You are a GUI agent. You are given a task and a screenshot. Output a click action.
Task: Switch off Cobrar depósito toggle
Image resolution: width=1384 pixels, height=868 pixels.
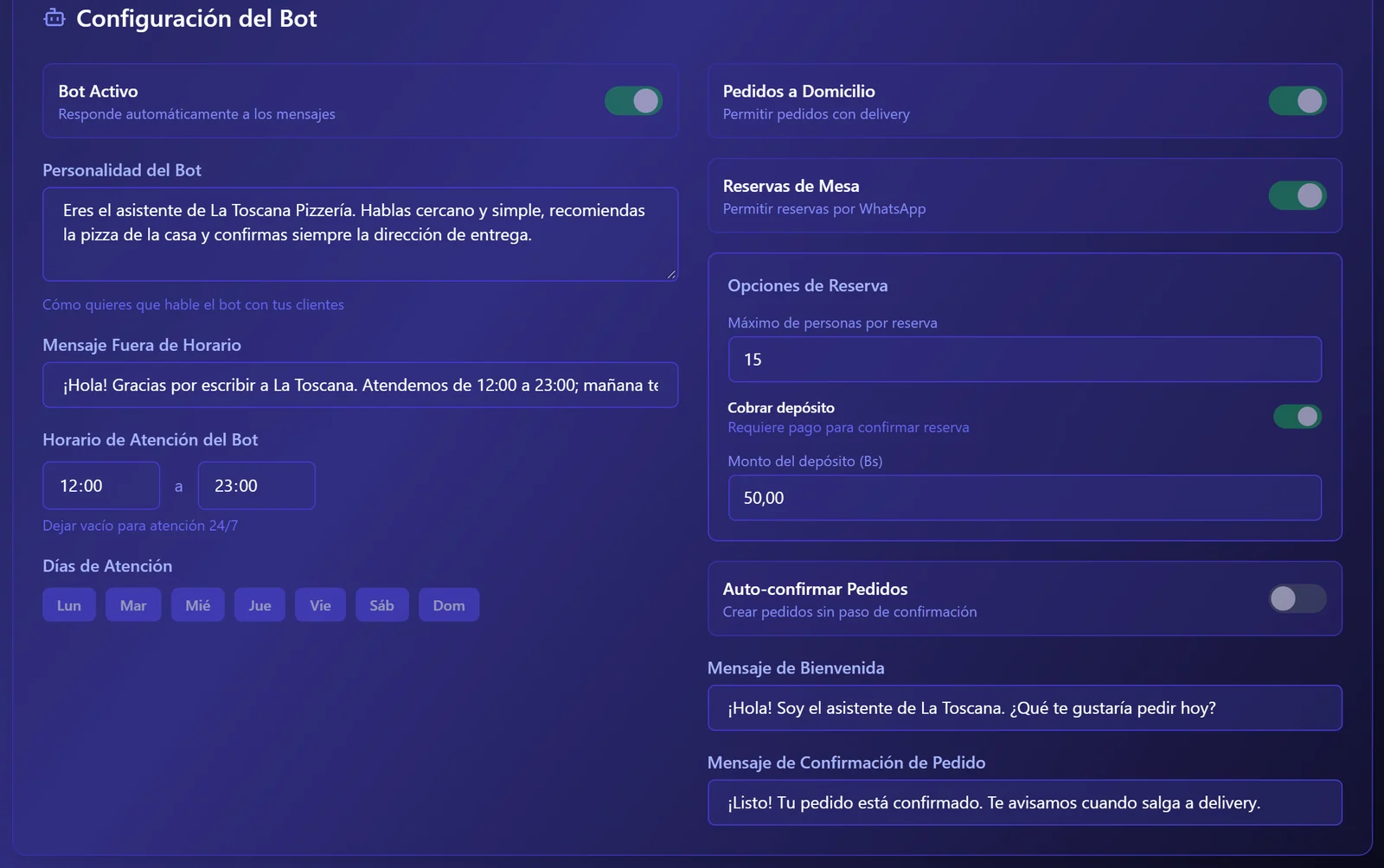(x=1297, y=417)
